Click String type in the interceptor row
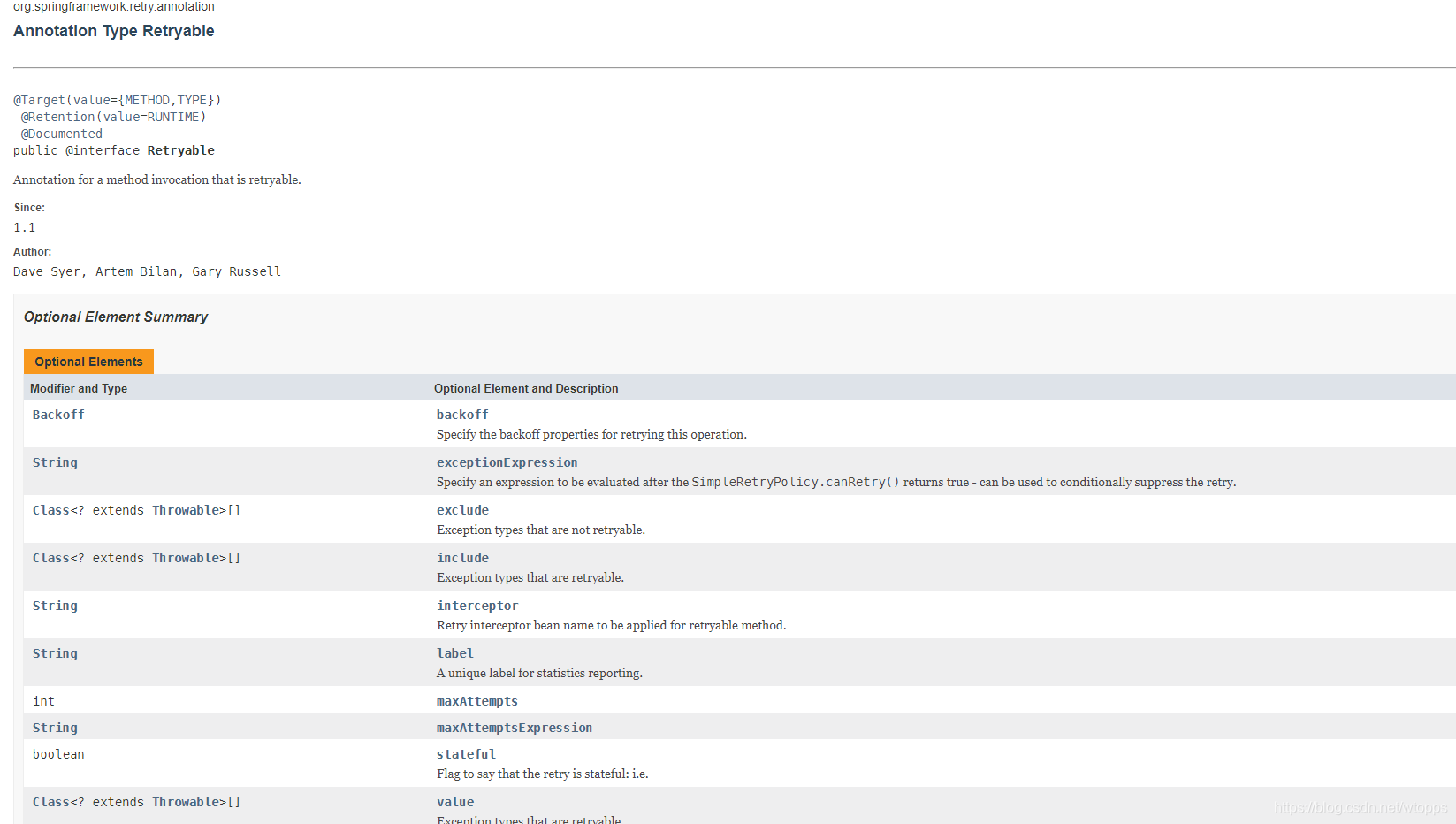Screen dimensions: 1456x824 coord(55,606)
